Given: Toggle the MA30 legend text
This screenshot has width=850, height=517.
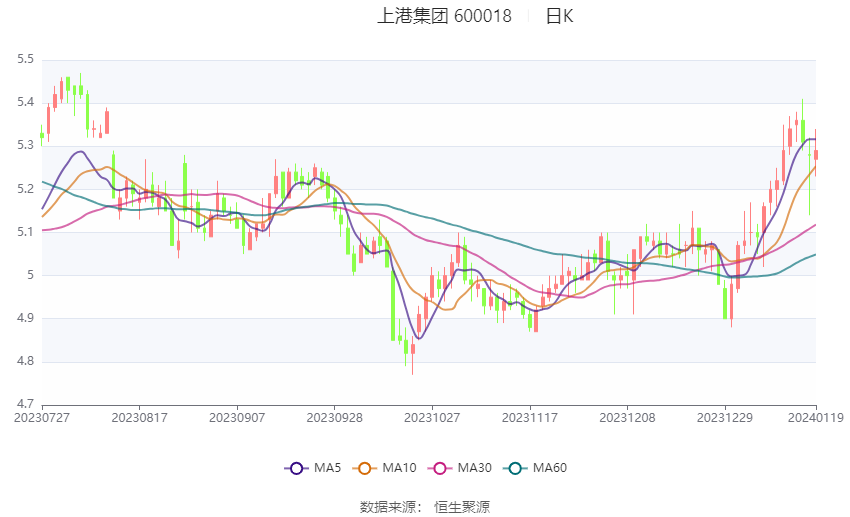Looking at the screenshot, I should pos(473,468).
